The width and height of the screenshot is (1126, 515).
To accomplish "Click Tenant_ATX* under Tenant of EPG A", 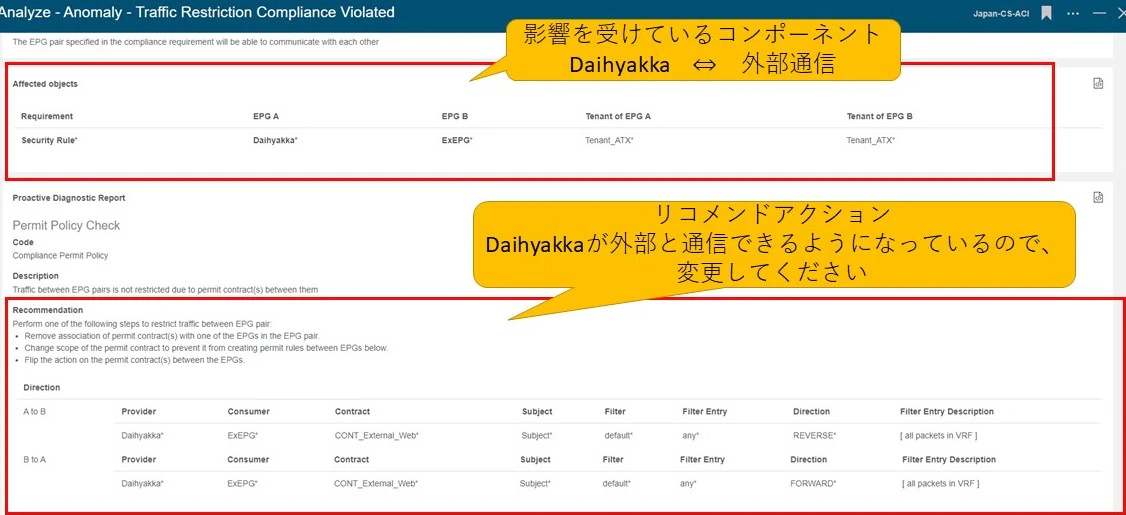I will coord(609,140).
